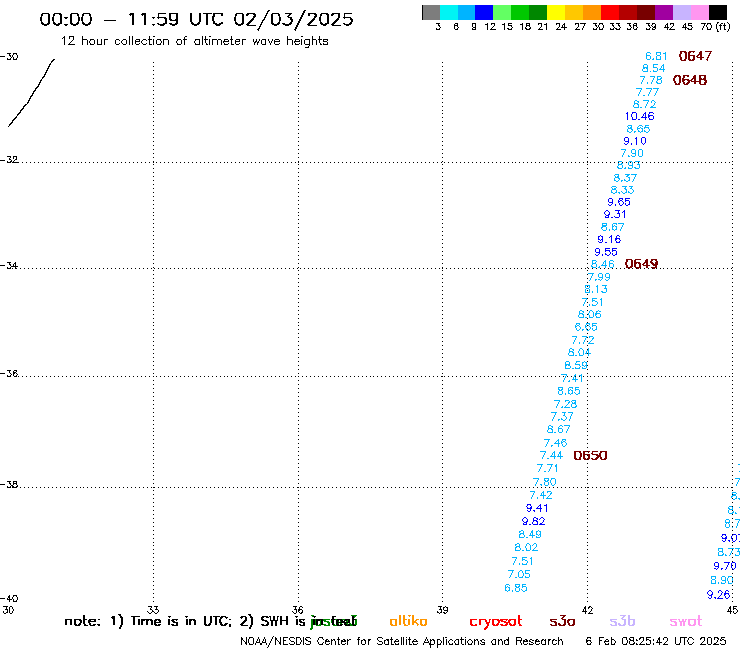The image size is (740, 650).
Task: Click the 9.31 wave height value
Action: point(615,214)
